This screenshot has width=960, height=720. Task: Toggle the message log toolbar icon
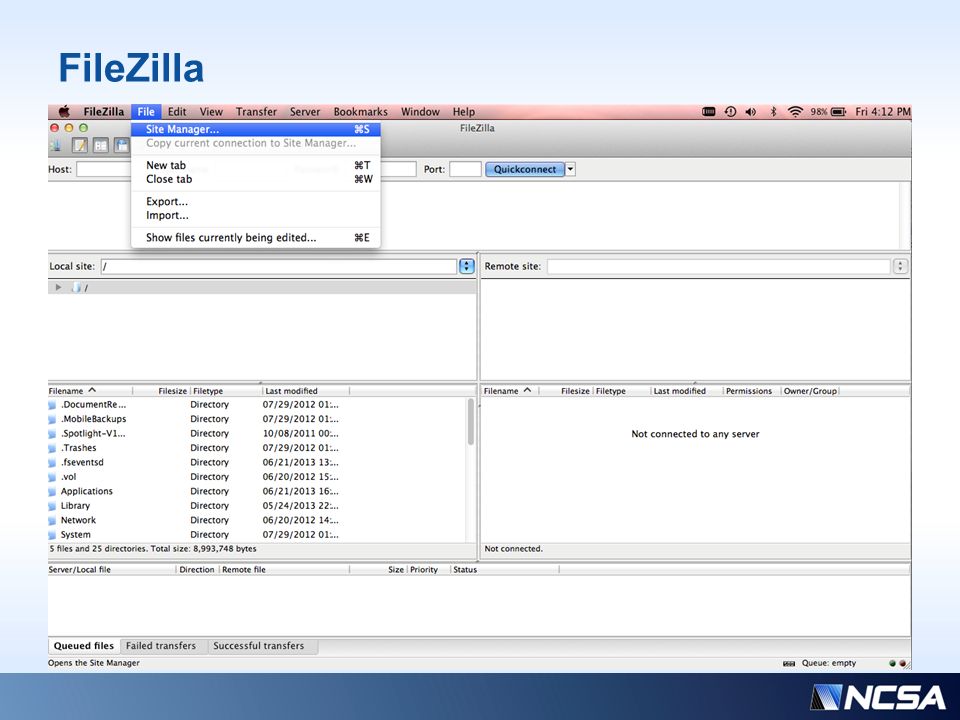pyautogui.click(x=80, y=145)
